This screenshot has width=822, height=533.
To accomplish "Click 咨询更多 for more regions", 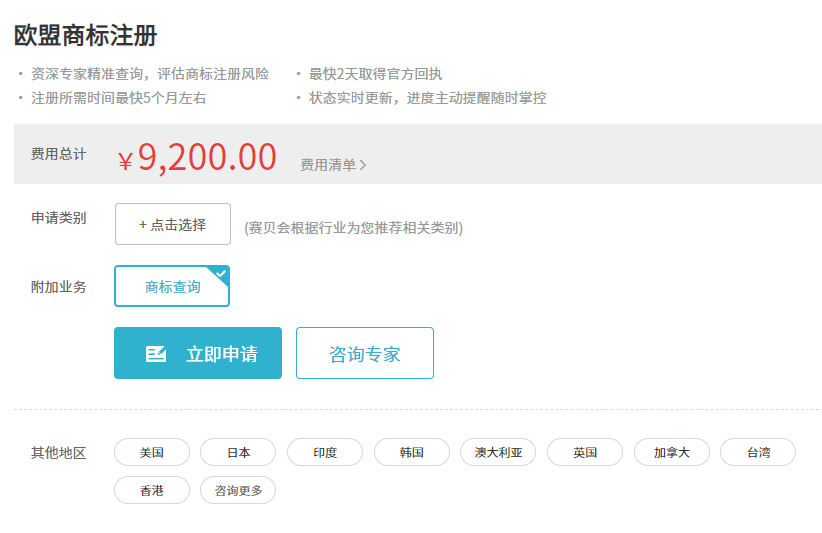I will point(238,490).
